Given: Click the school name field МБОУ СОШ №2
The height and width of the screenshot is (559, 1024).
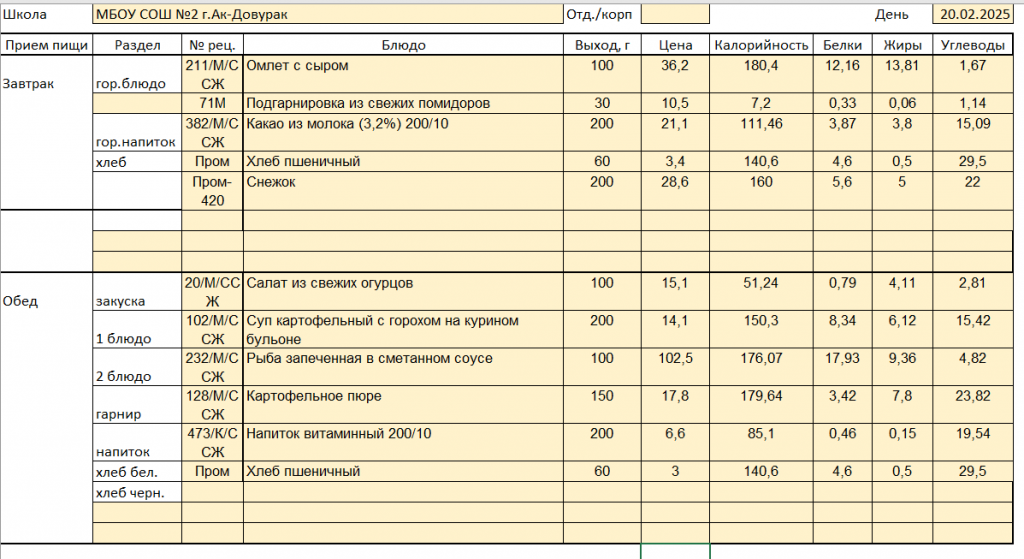Looking at the screenshot, I should tap(326, 15).
